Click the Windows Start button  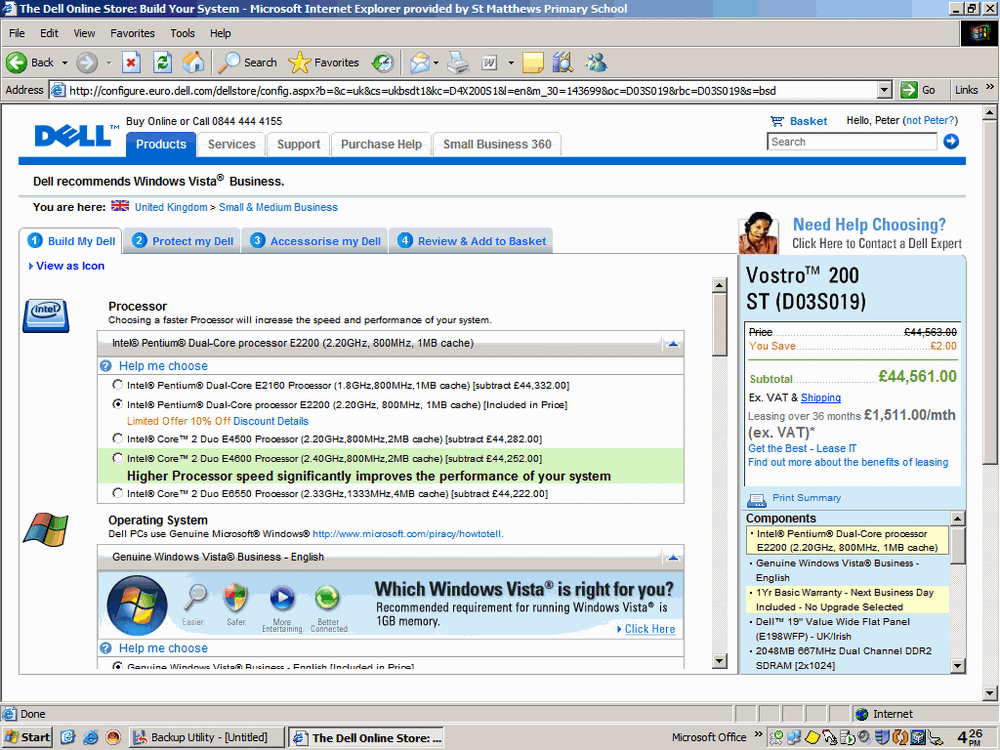[27, 737]
